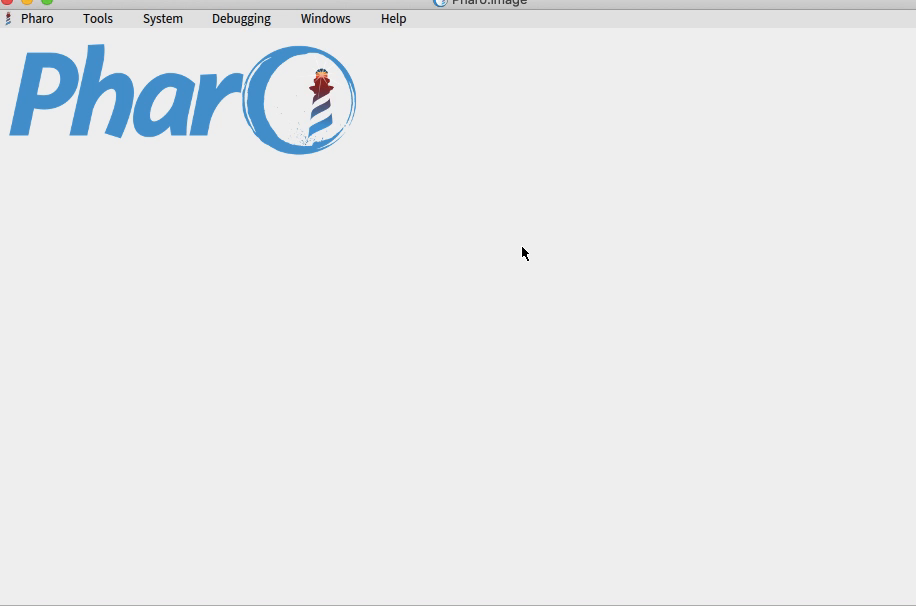Viewport: 916px width, 606px height.
Task: Open the System menu
Action: 163,19
